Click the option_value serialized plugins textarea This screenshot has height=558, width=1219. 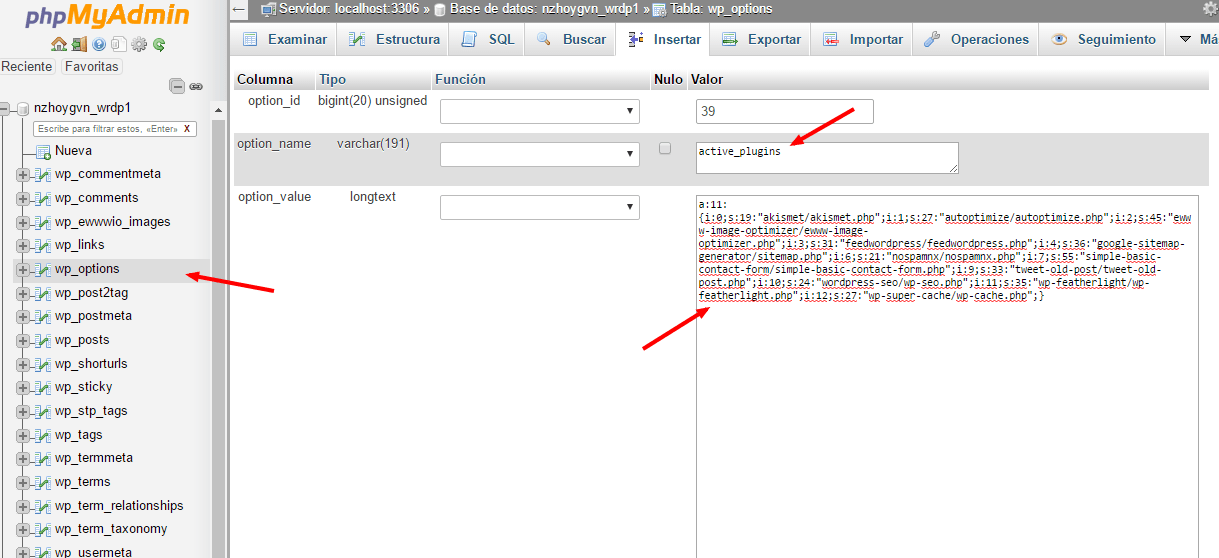pyautogui.click(x=947, y=376)
